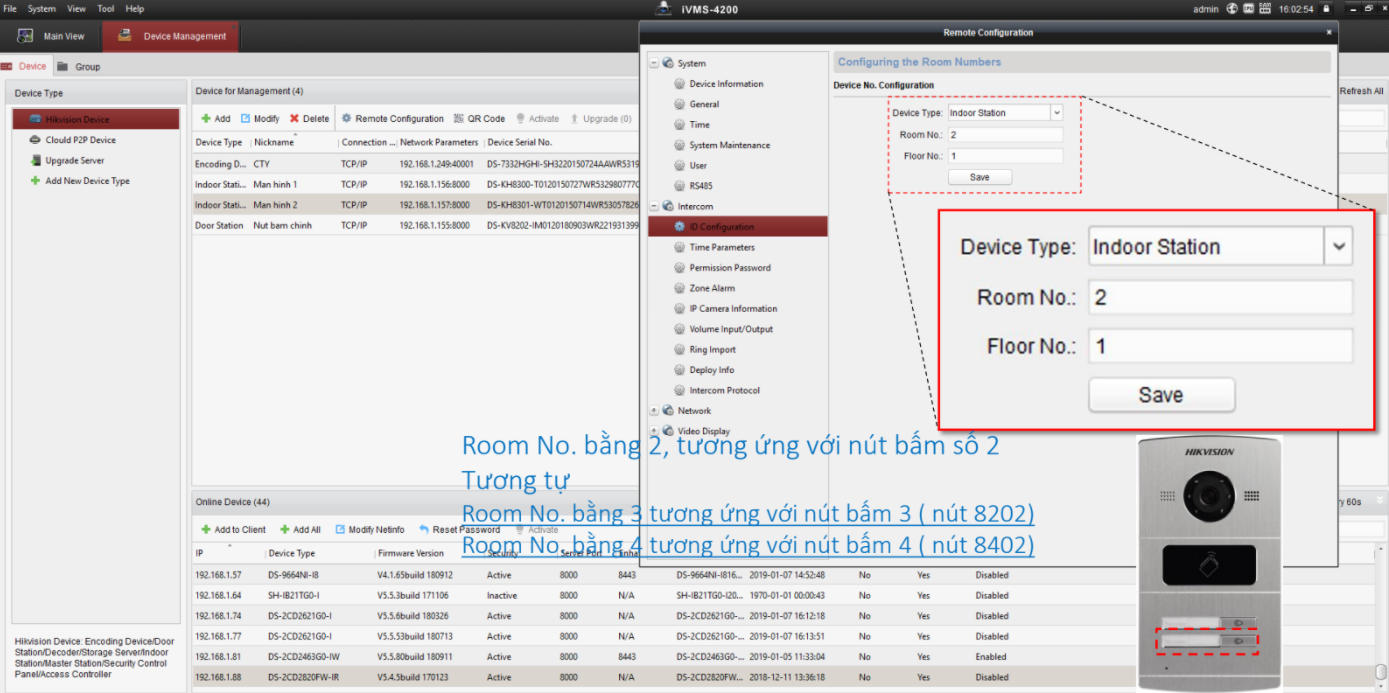Collapse the System tree node
This screenshot has width=1389, height=693.
[654, 63]
